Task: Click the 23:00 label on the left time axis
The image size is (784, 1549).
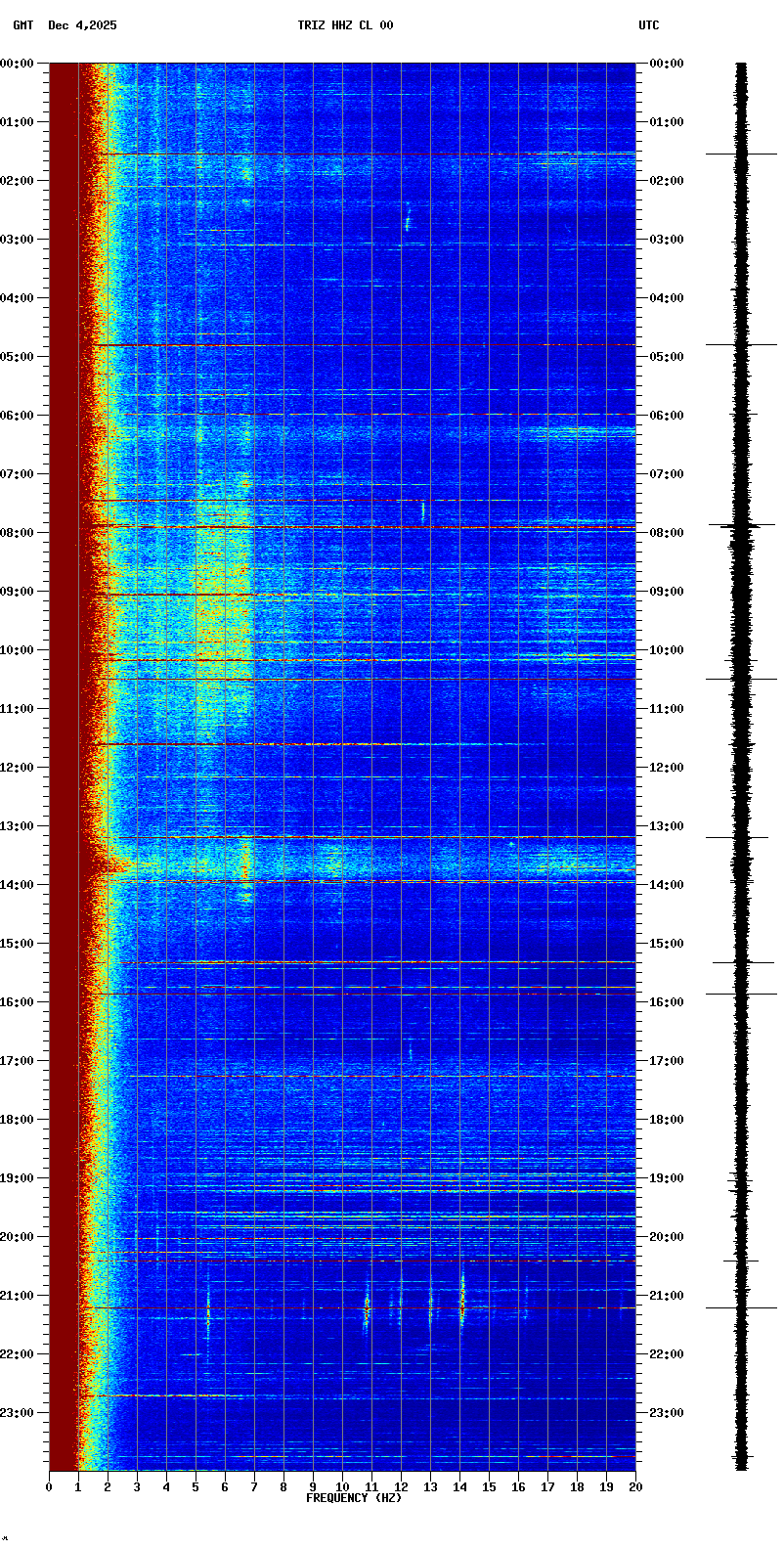Action: pyautogui.click(x=17, y=1413)
